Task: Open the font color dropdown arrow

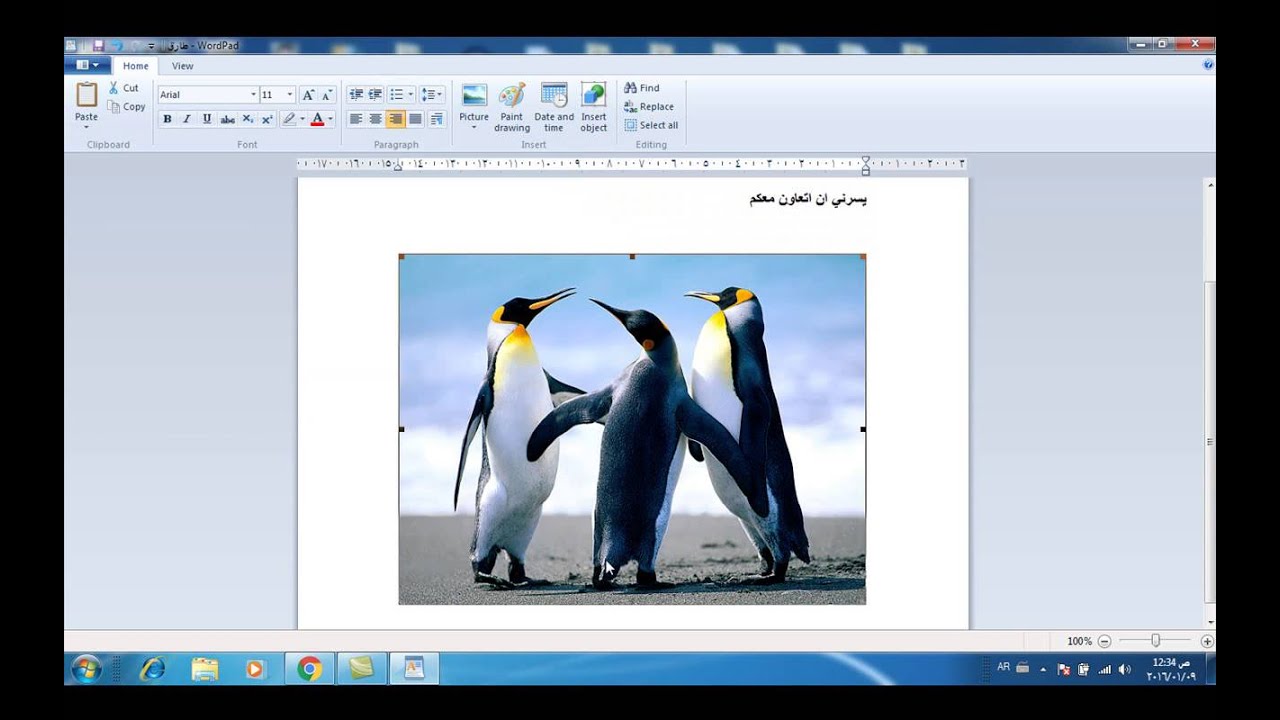Action: (x=330, y=119)
